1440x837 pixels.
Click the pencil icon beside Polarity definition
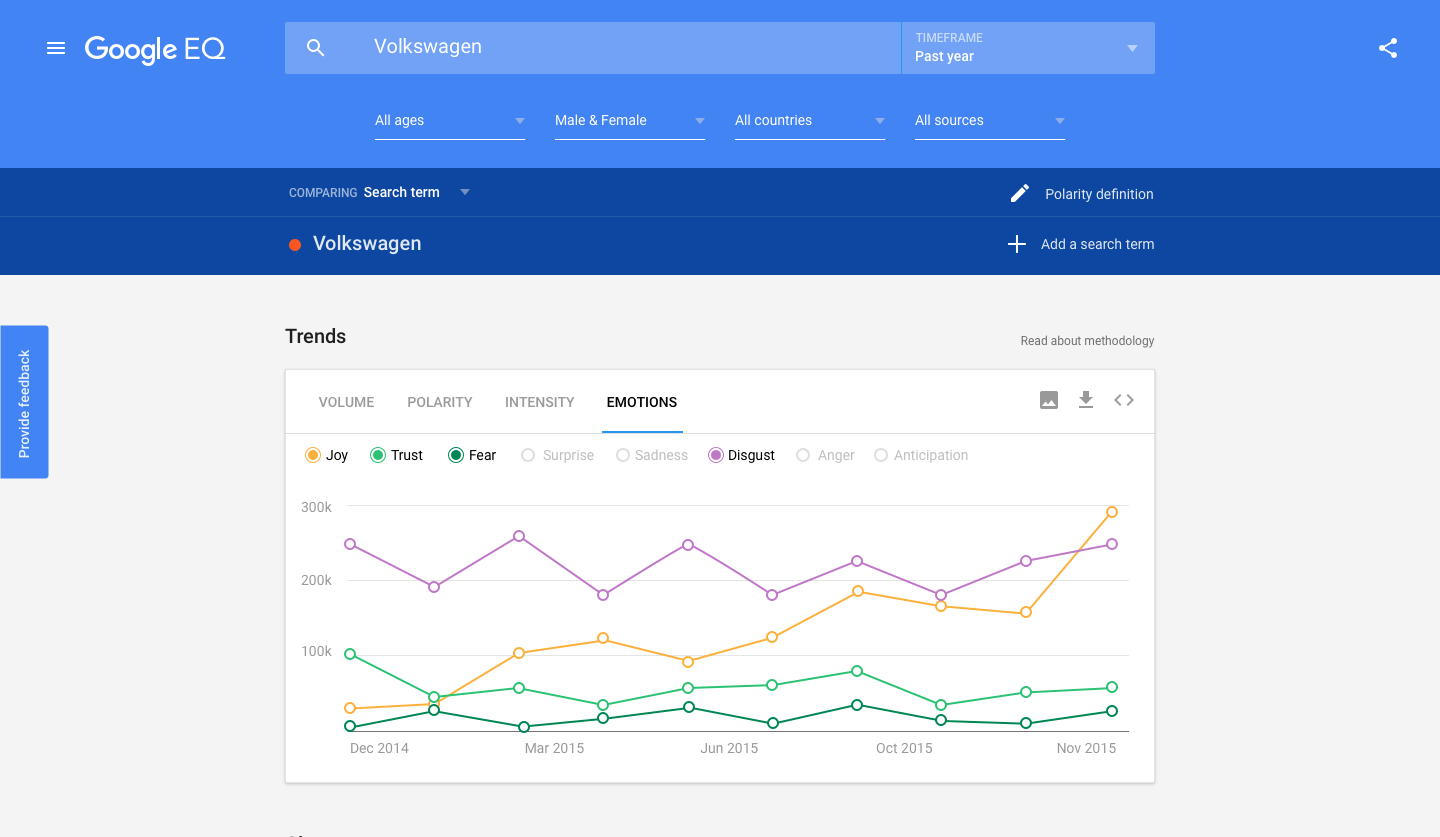[x=1019, y=193]
